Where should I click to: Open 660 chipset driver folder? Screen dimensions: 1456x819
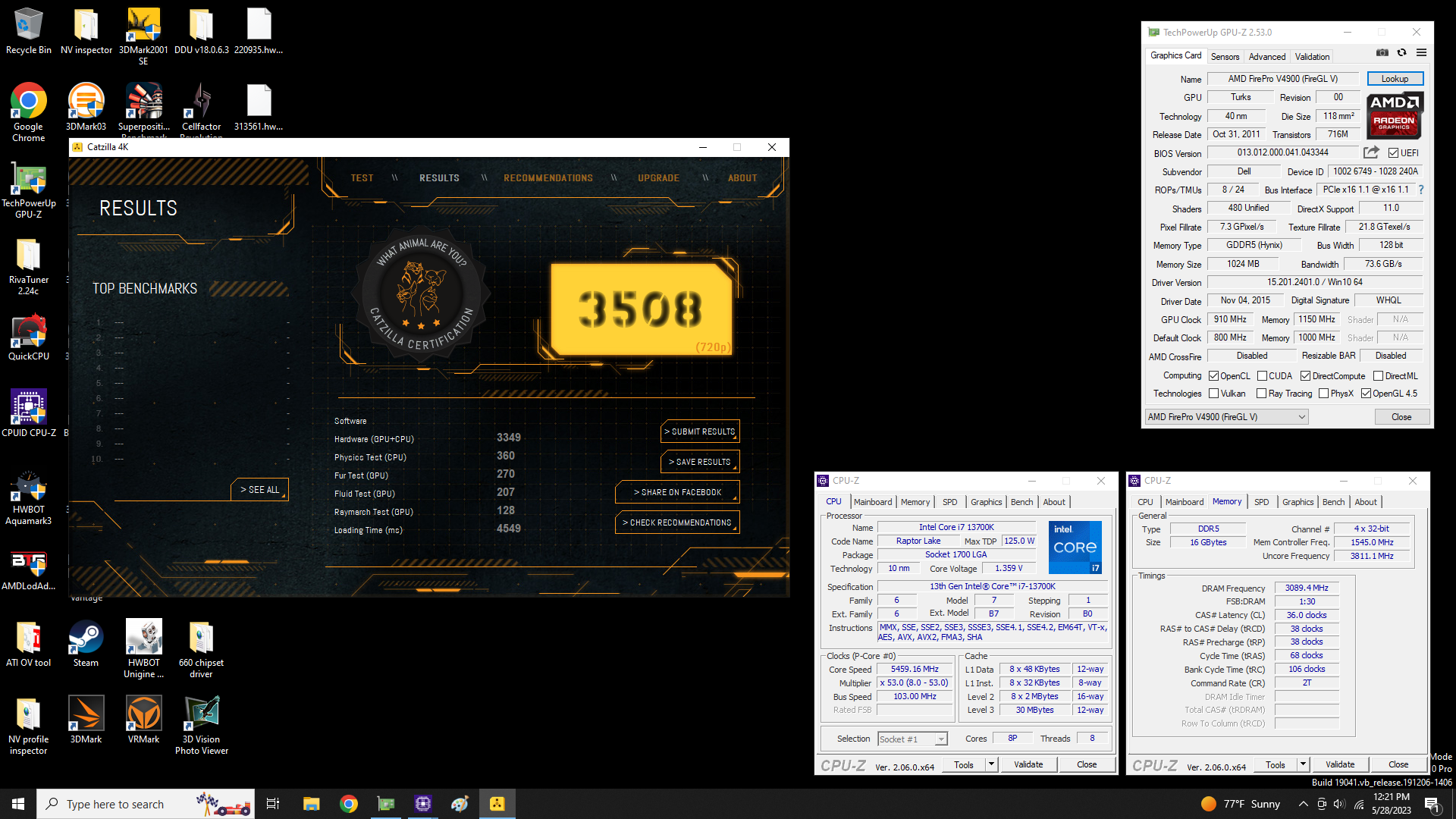pos(201,648)
